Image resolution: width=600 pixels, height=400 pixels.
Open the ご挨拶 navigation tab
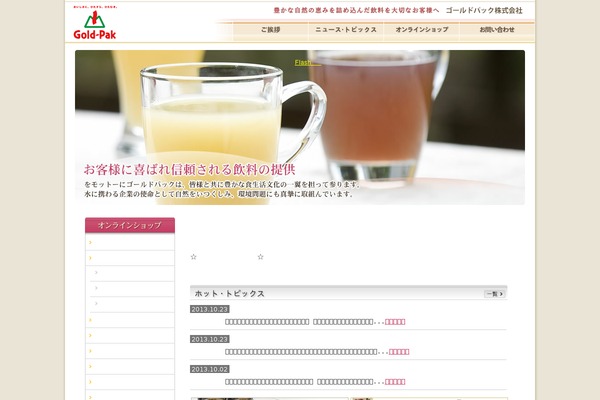click(271, 30)
